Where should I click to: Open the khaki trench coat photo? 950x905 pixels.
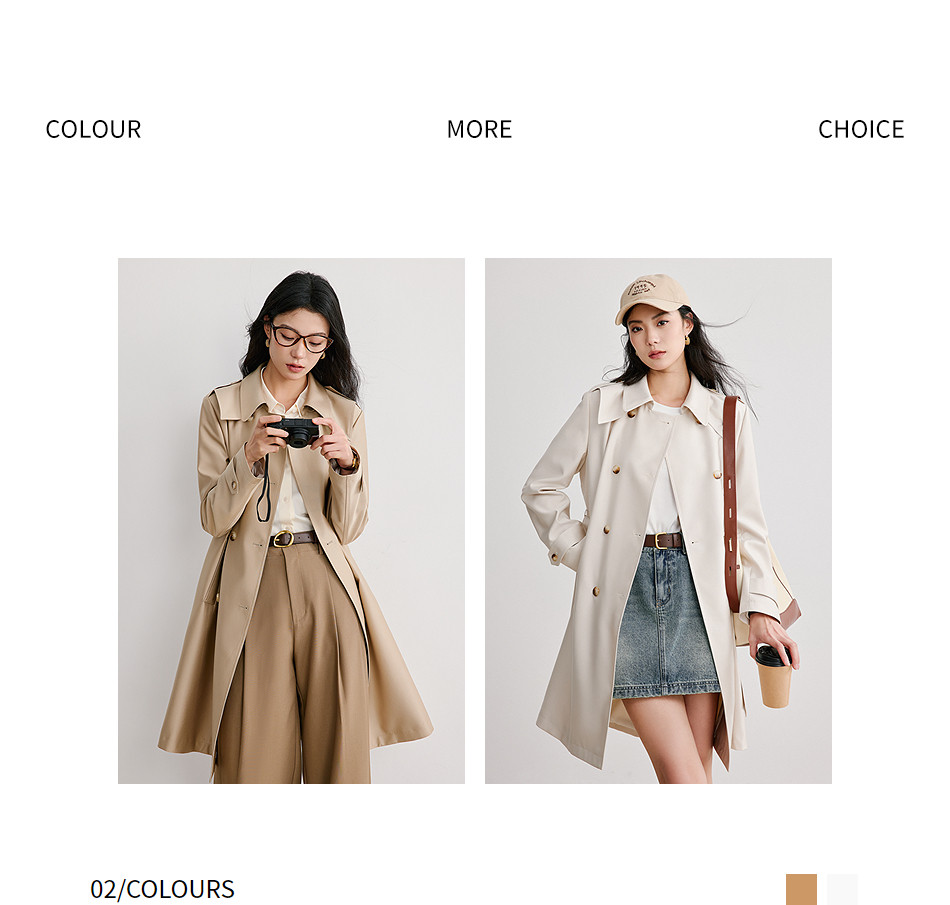click(291, 520)
